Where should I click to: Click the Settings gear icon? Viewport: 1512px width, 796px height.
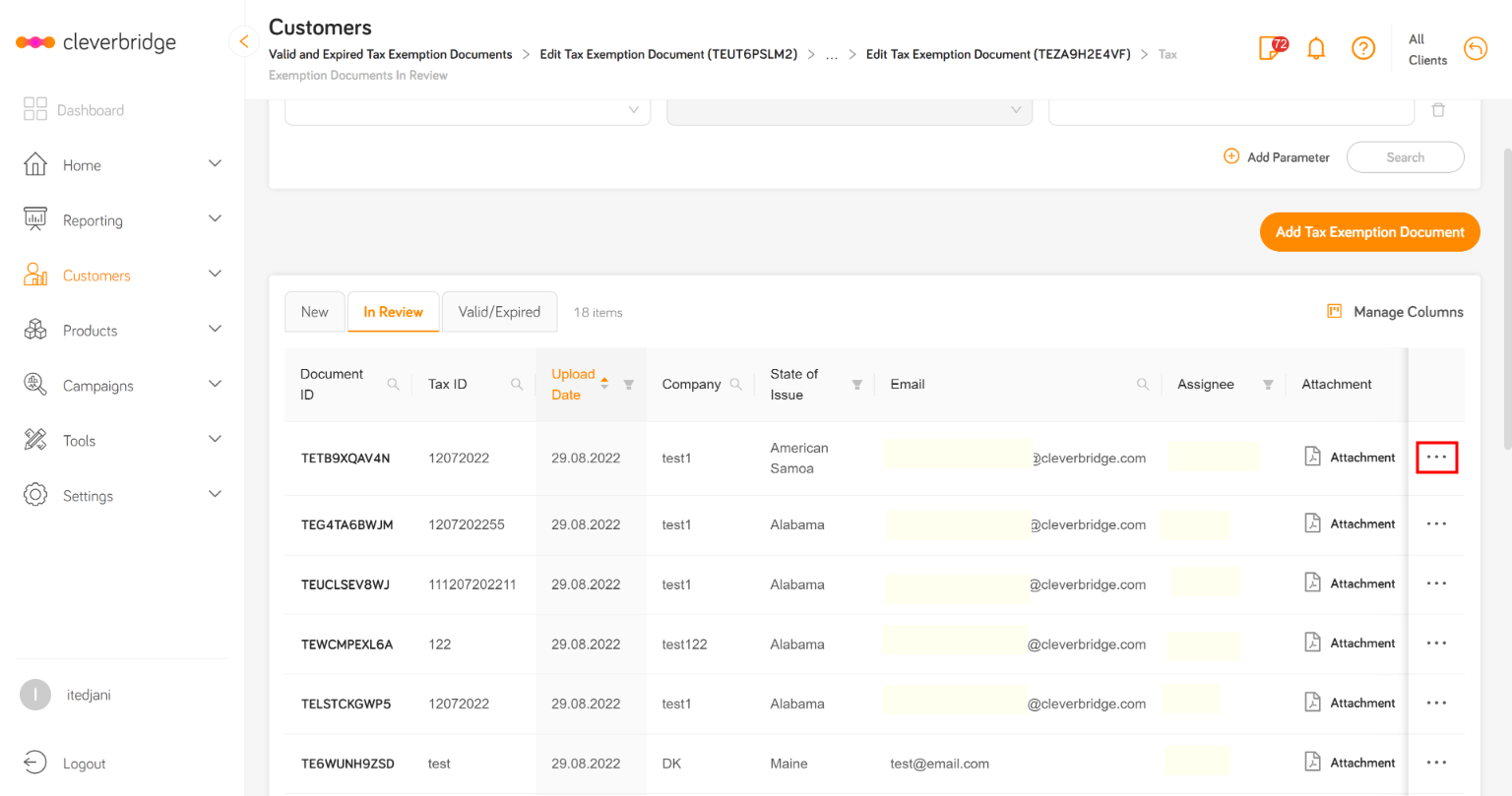(35, 495)
